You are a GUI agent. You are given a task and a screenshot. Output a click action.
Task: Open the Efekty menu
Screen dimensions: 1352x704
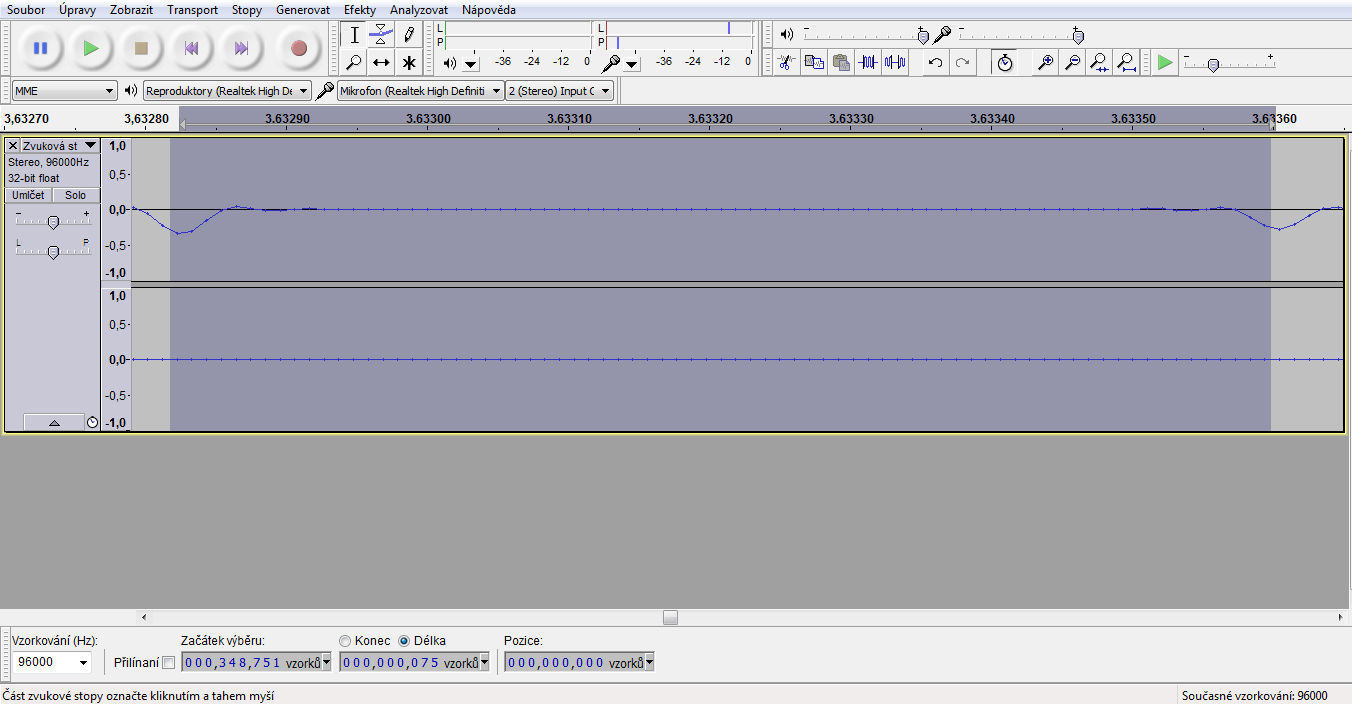(359, 10)
